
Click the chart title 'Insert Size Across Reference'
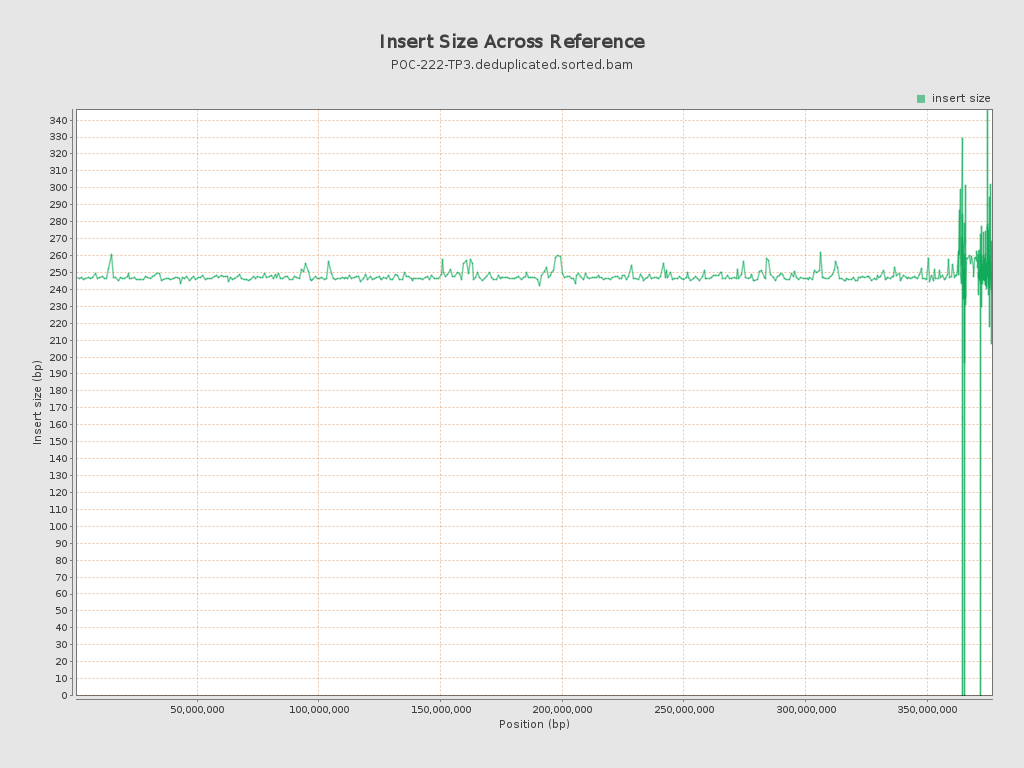tap(512, 41)
